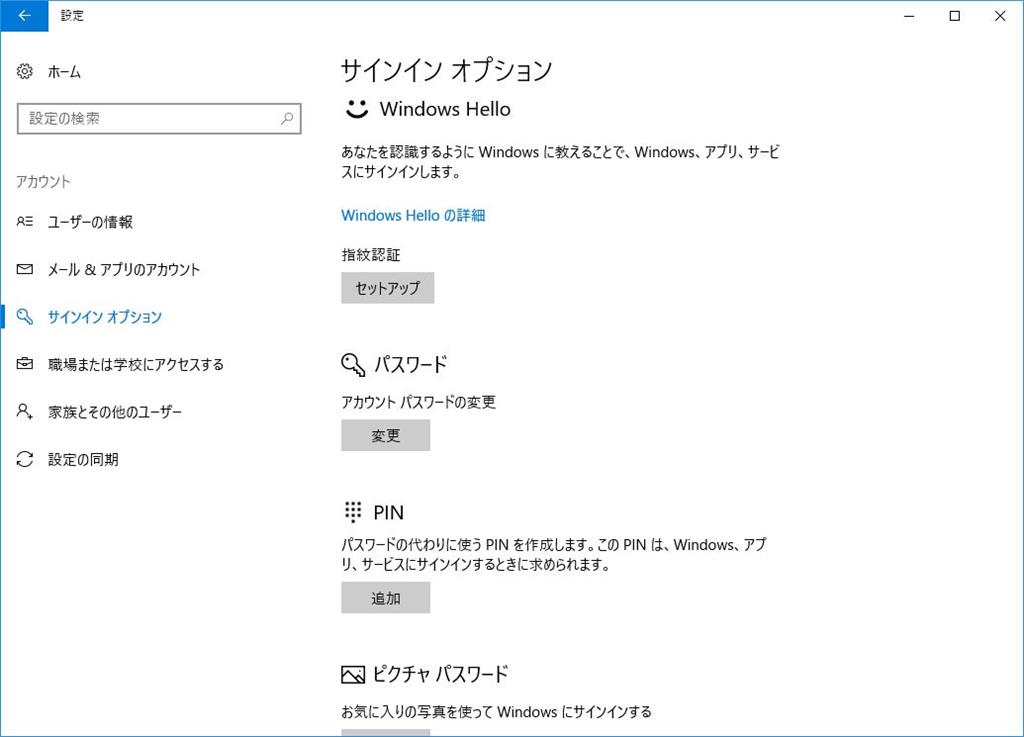The height and width of the screenshot is (737, 1024).
Task: Click the magnifier icon in the search box
Action: pos(287,119)
